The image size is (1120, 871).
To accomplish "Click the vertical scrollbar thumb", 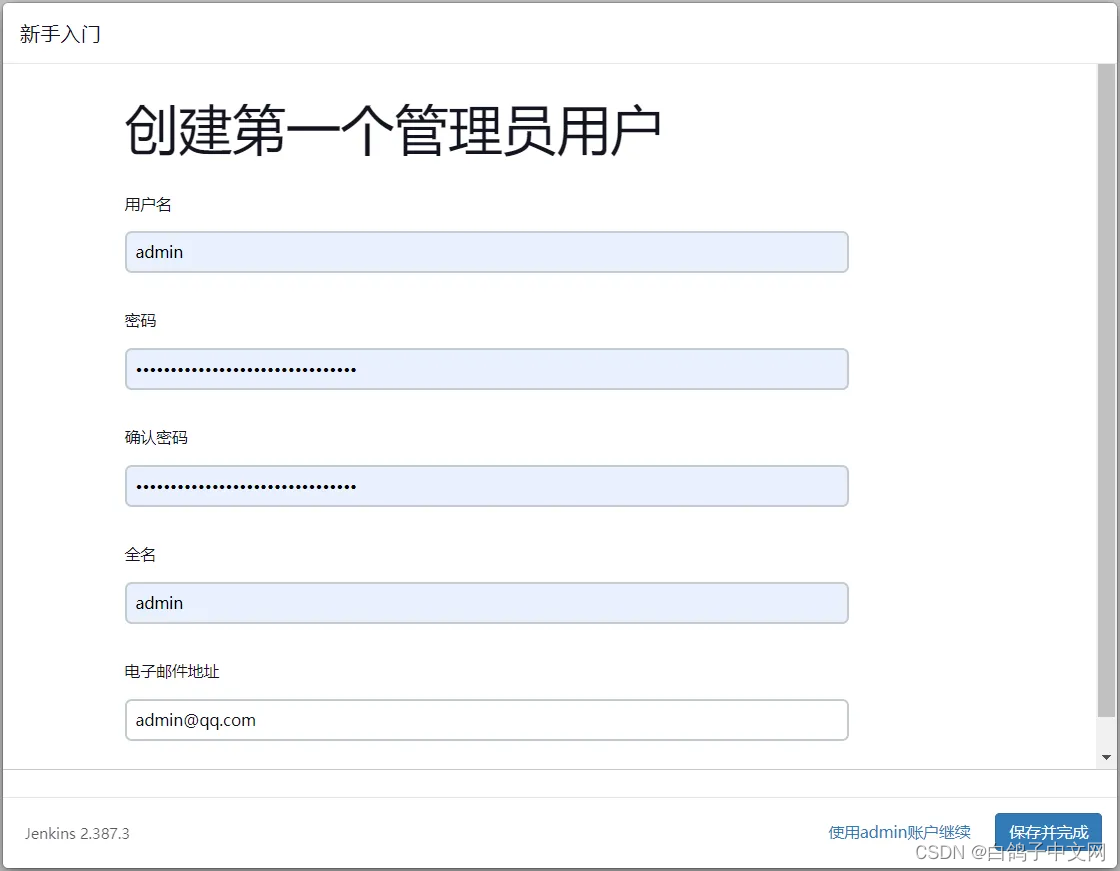I will click(x=1106, y=390).
